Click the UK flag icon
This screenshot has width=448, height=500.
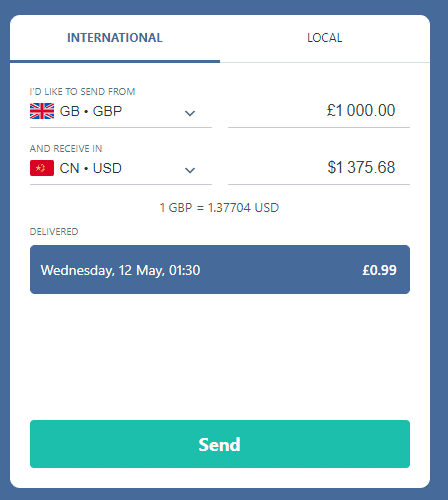click(42, 111)
